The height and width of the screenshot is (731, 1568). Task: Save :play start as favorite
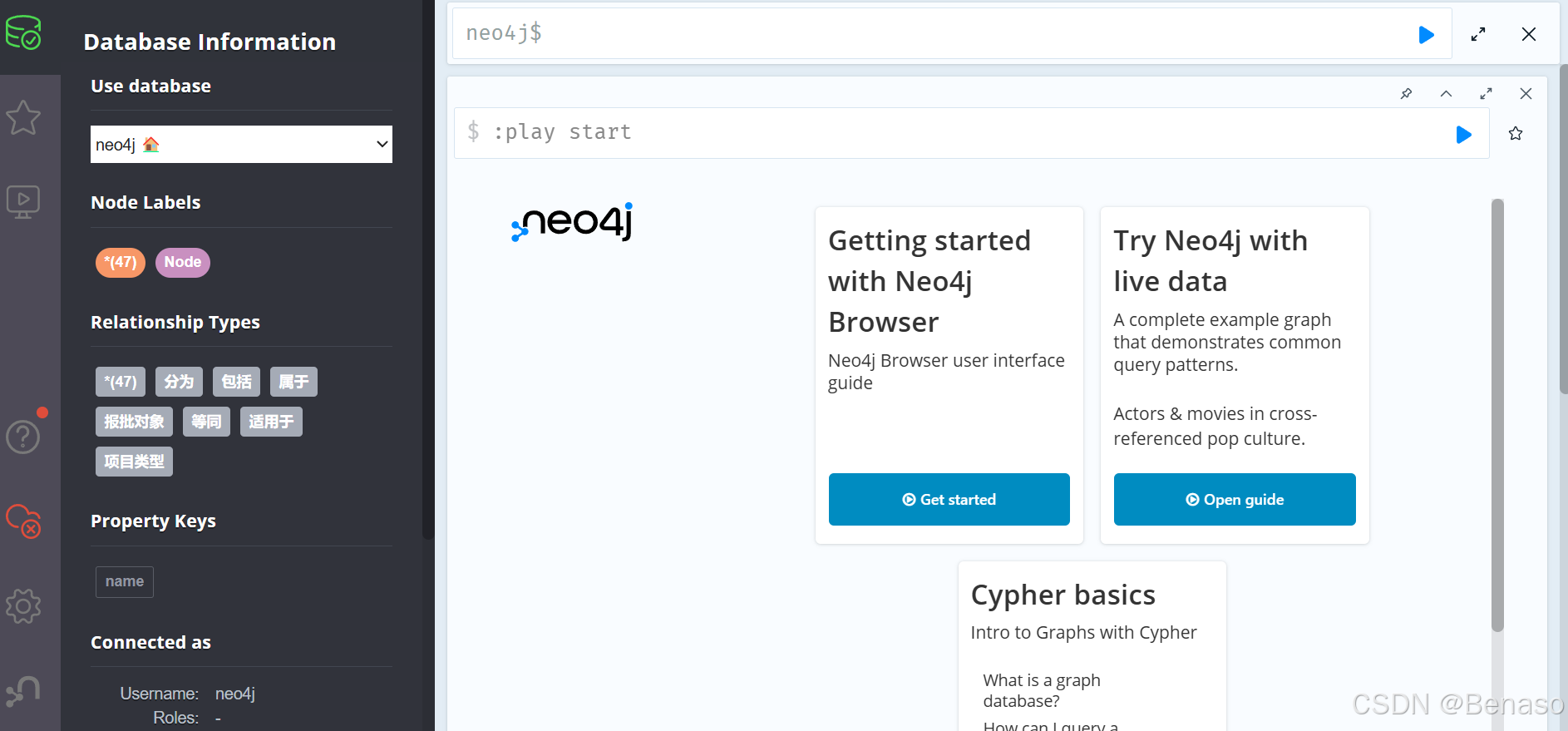[1516, 133]
